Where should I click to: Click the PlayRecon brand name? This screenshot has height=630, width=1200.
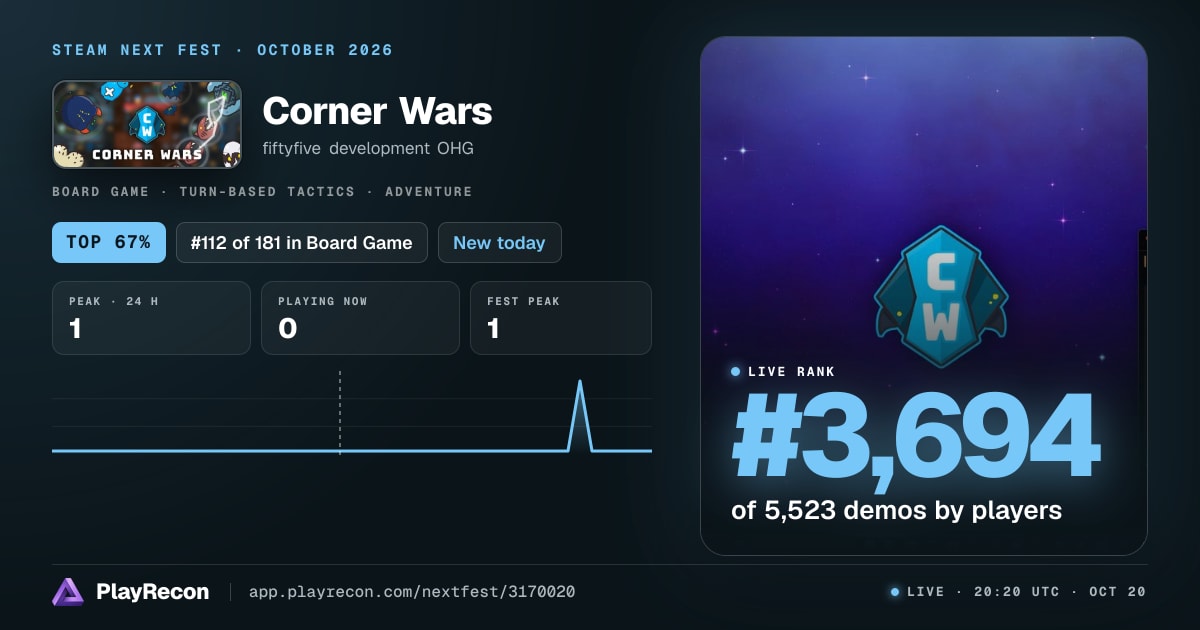[153, 592]
